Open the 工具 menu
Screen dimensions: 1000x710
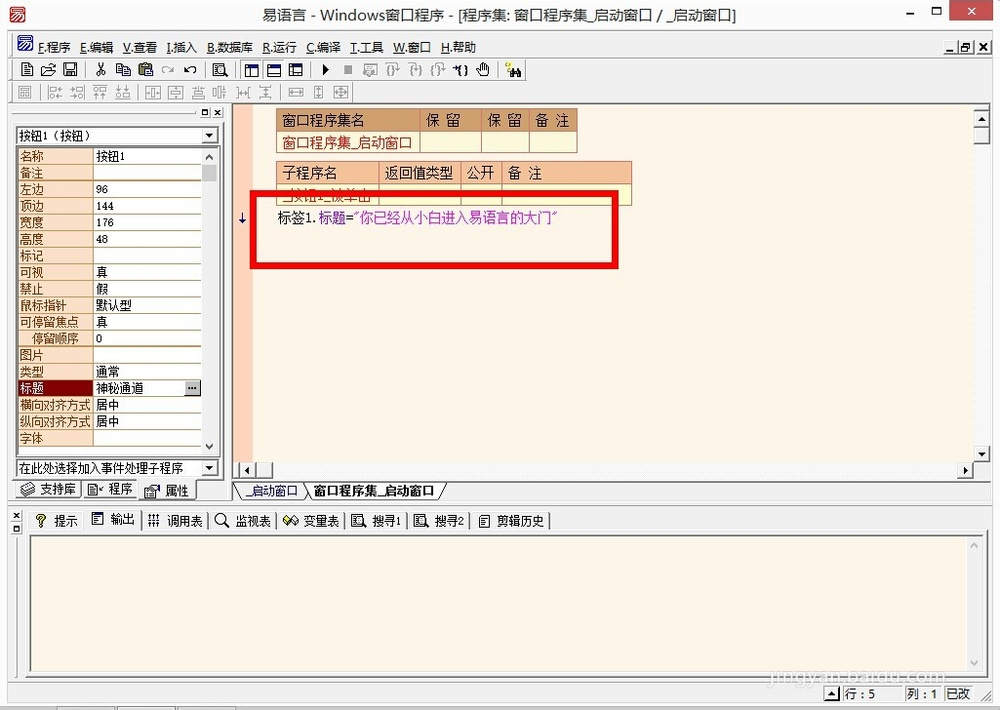click(366, 47)
